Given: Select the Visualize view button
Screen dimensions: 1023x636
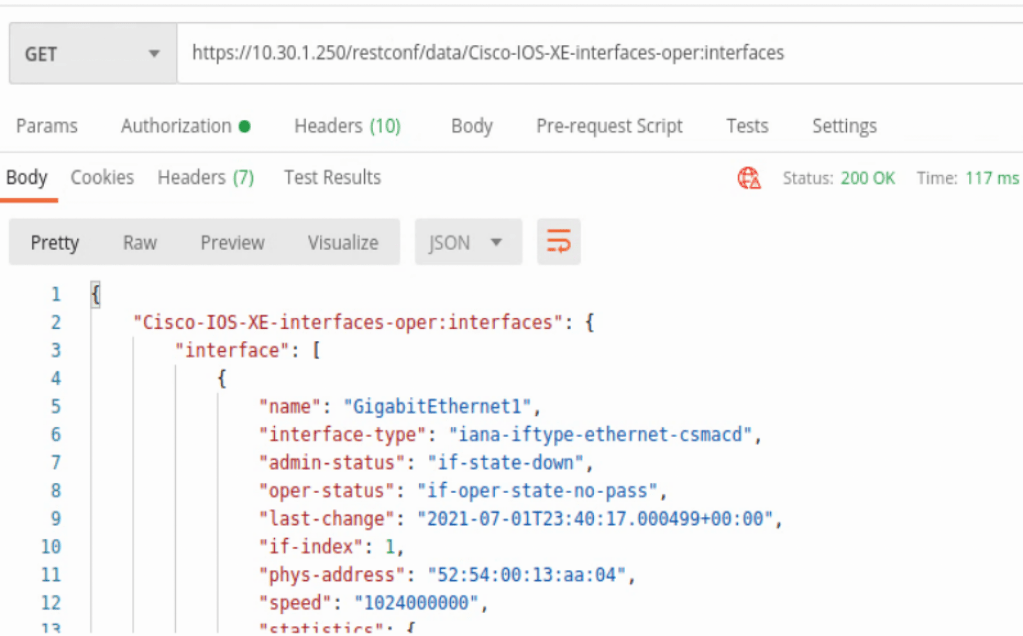Looking at the screenshot, I should tap(343, 243).
